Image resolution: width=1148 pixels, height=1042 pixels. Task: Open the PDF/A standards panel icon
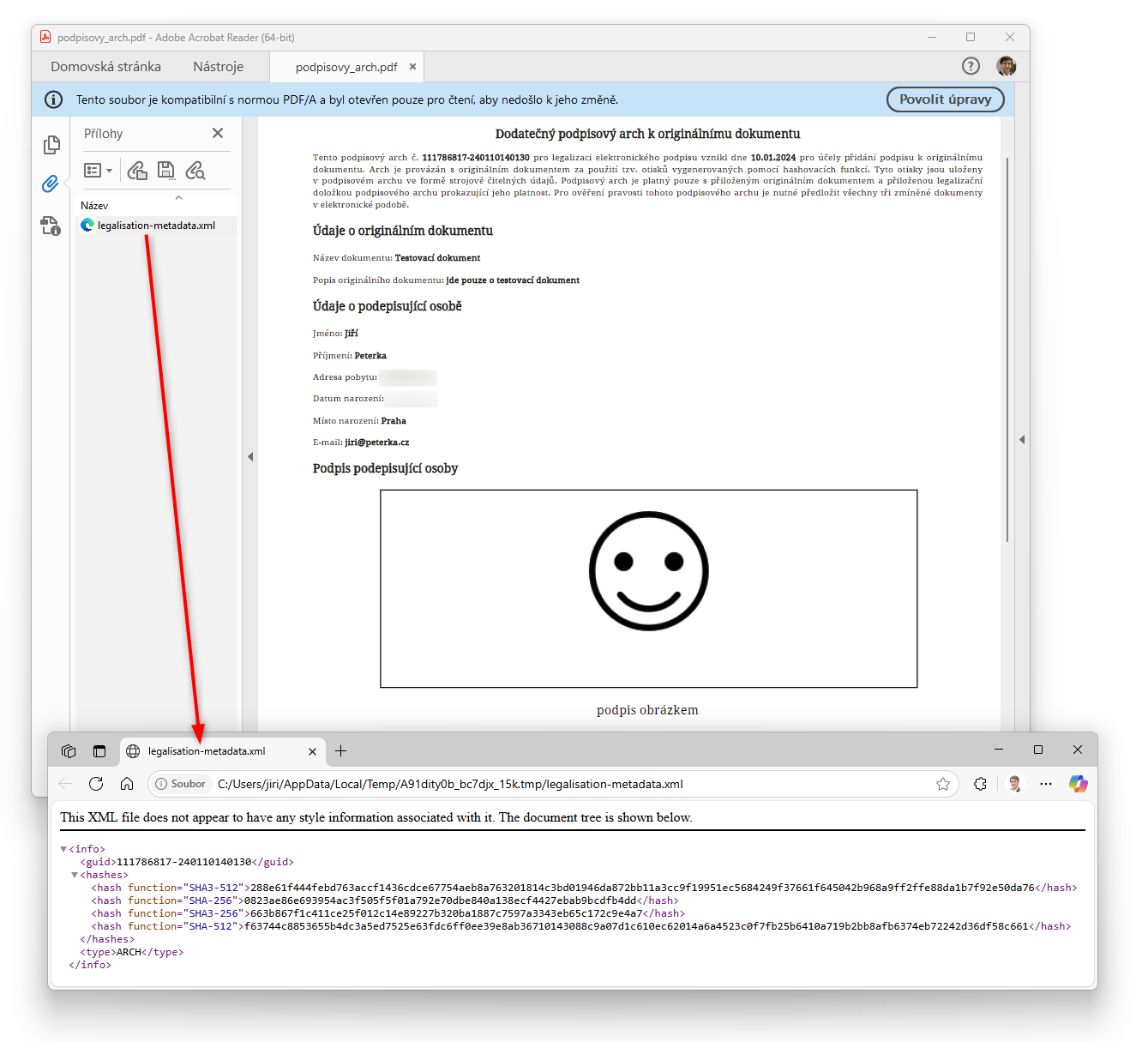tap(51, 226)
